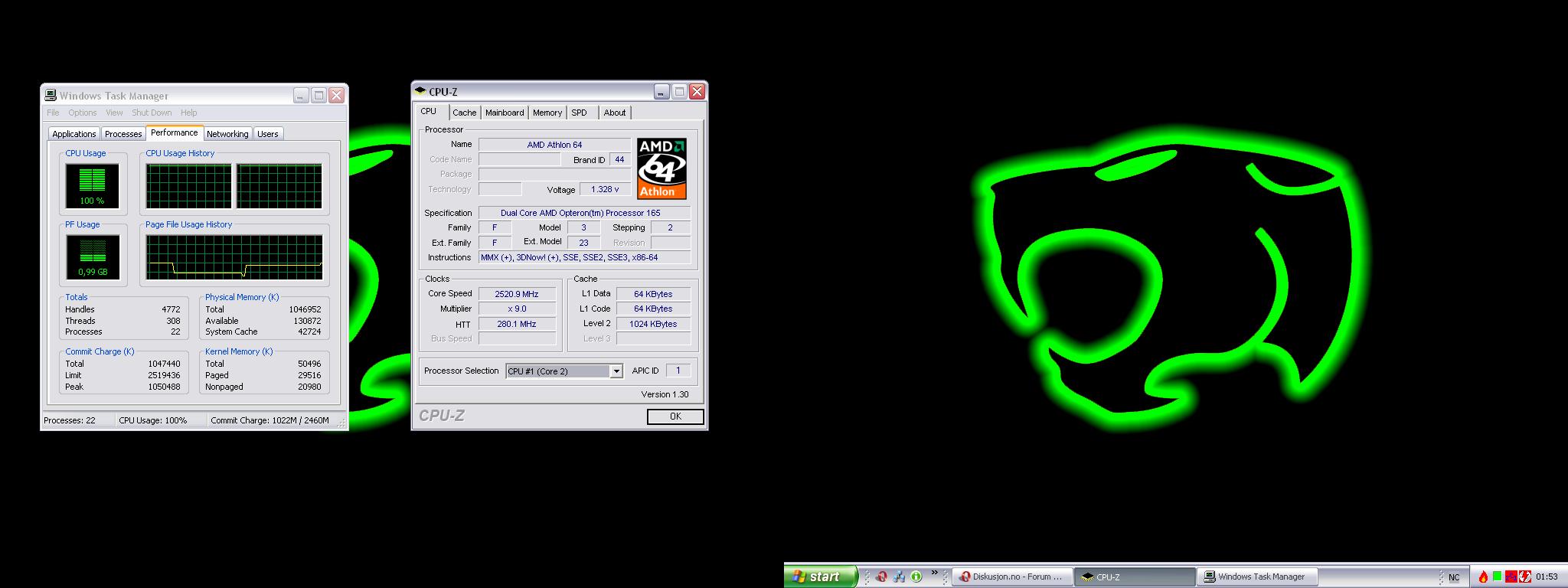The width and height of the screenshot is (1568, 588).
Task: Switch to the Applications tab
Action: [x=74, y=134]
